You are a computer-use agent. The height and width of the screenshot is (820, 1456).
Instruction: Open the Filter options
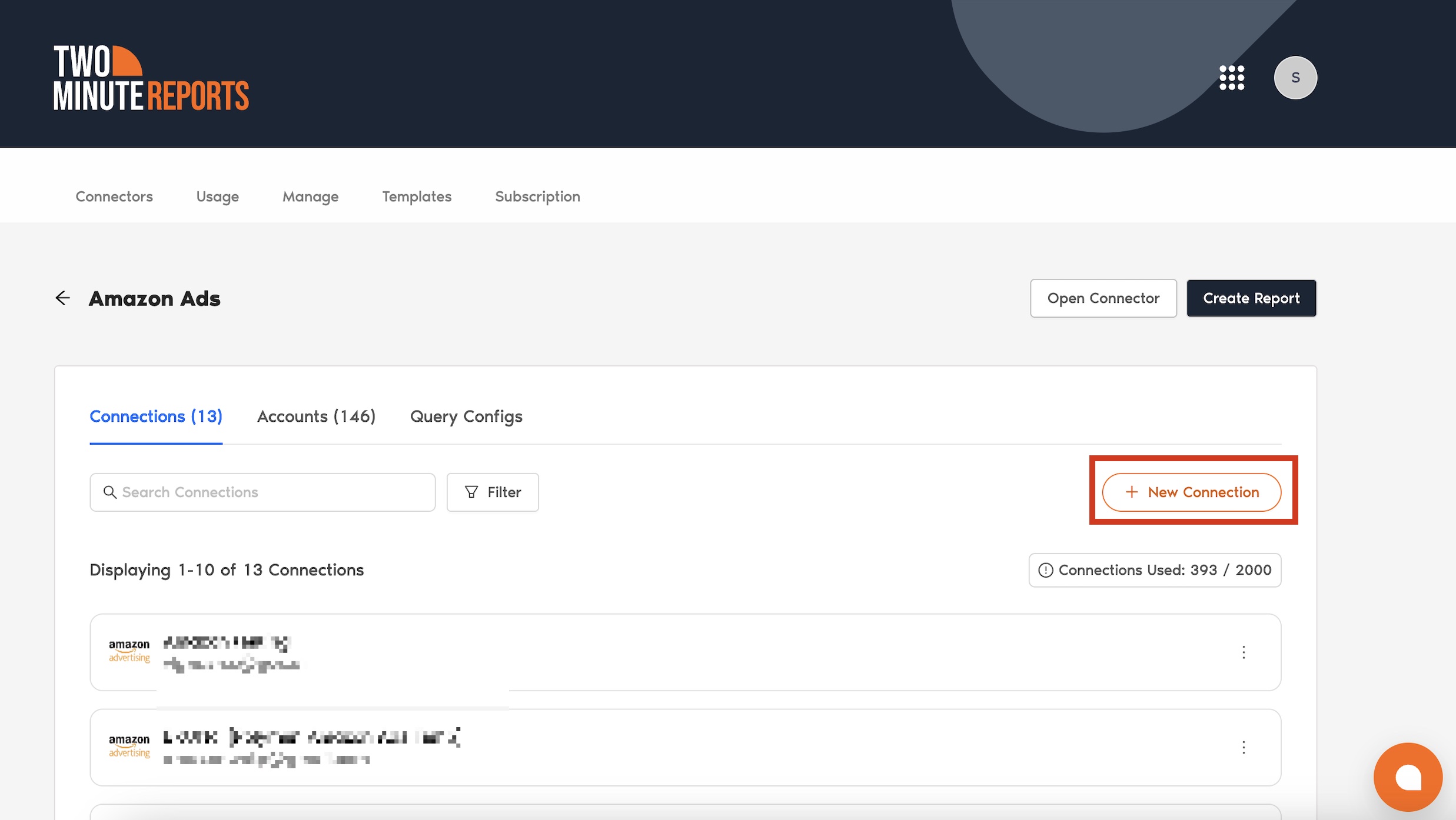[493, 492]
